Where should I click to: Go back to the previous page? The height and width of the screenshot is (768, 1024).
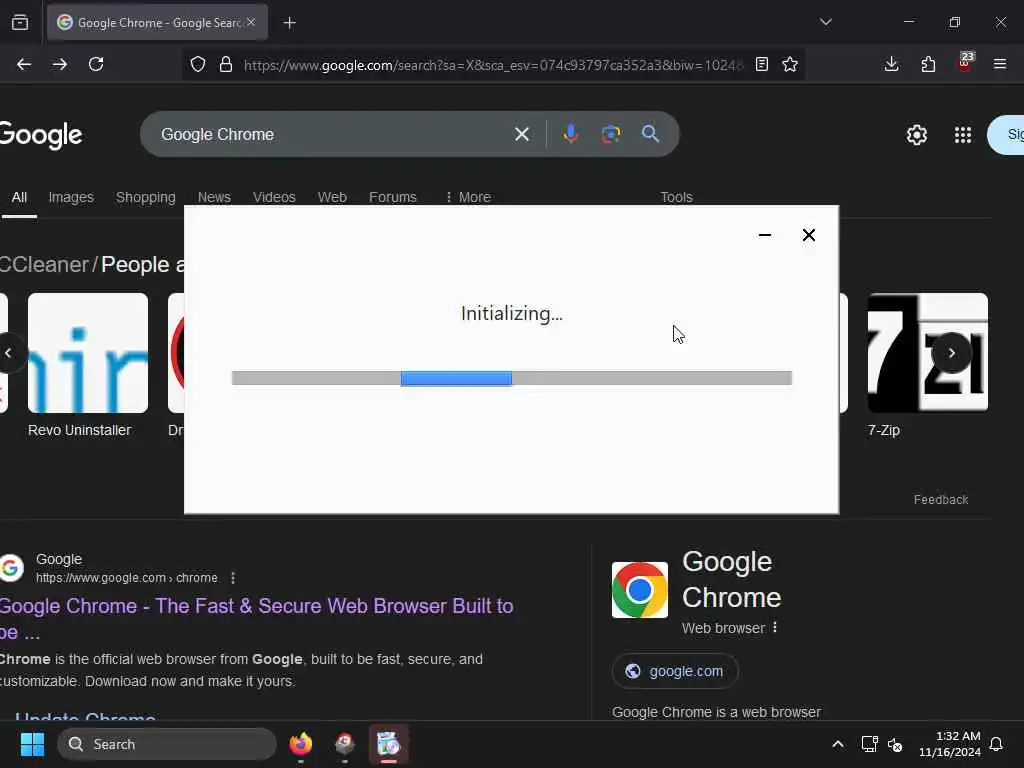24,64
